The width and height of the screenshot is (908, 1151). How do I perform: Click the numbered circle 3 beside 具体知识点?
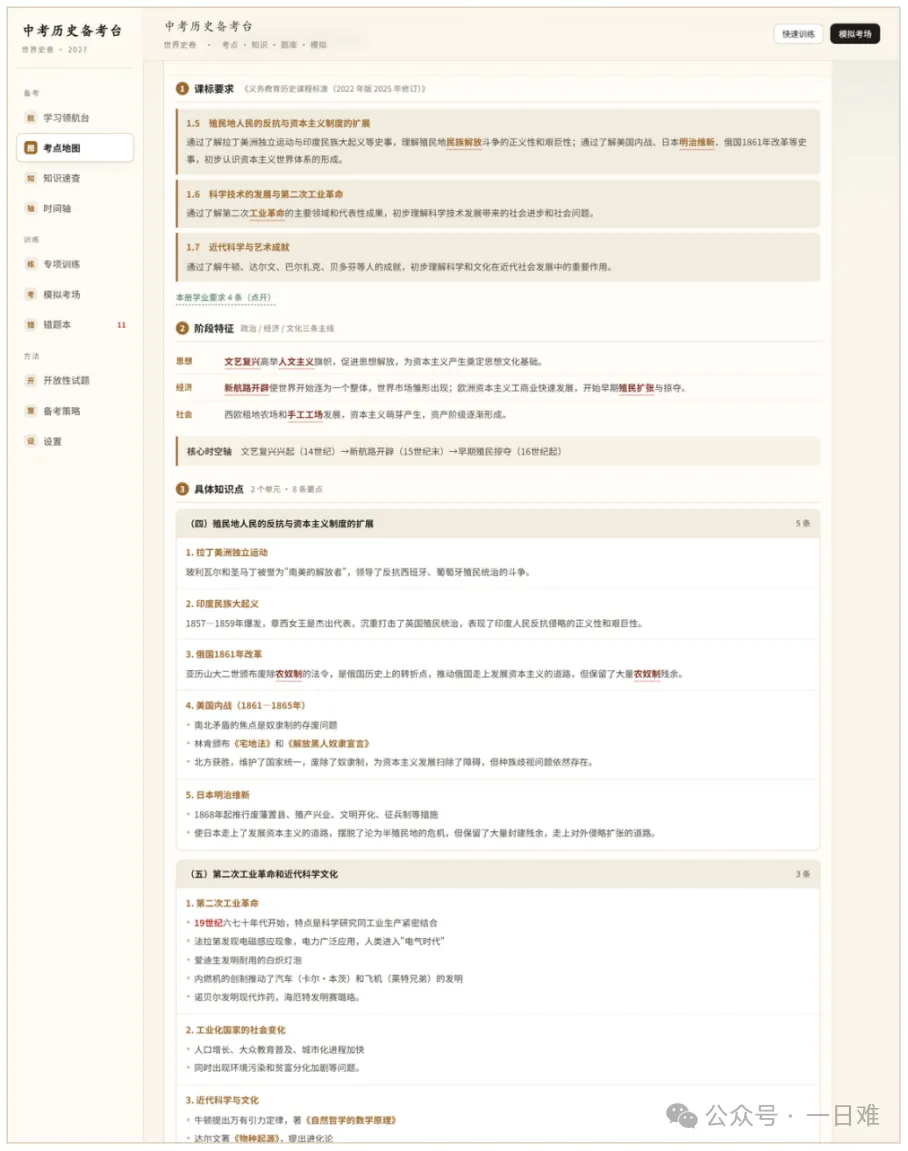(182, 489)
